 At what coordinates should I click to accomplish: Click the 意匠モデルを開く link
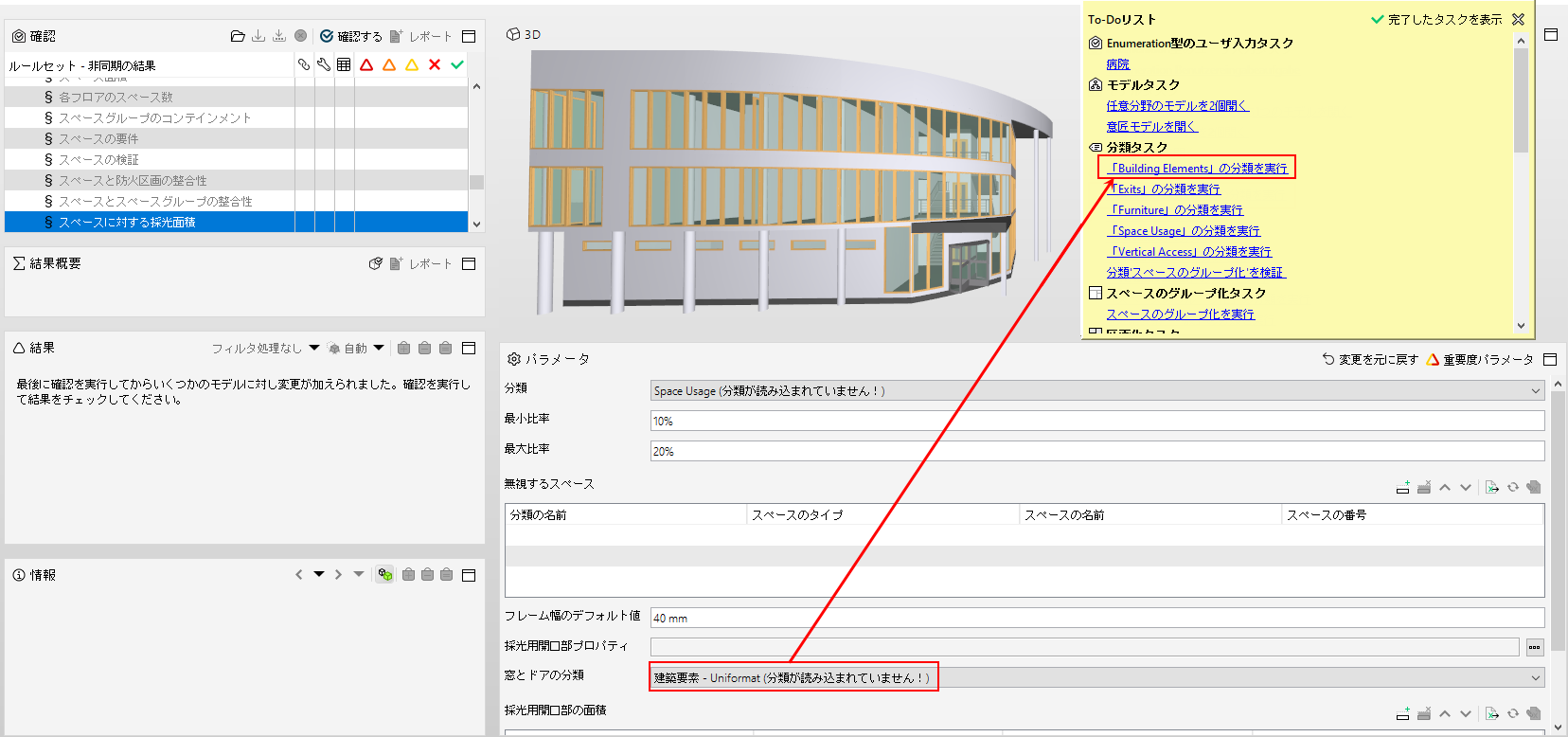click(1152, 127)
